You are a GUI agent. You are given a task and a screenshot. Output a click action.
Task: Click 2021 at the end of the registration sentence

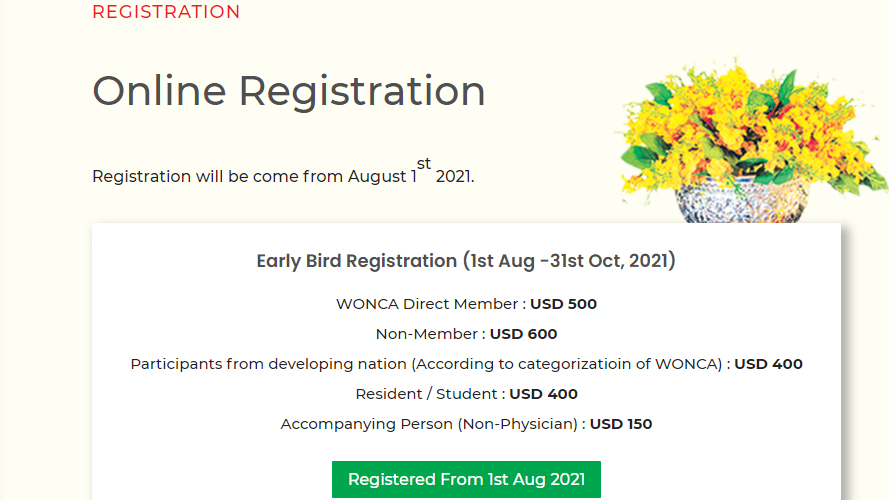(454, 176)
